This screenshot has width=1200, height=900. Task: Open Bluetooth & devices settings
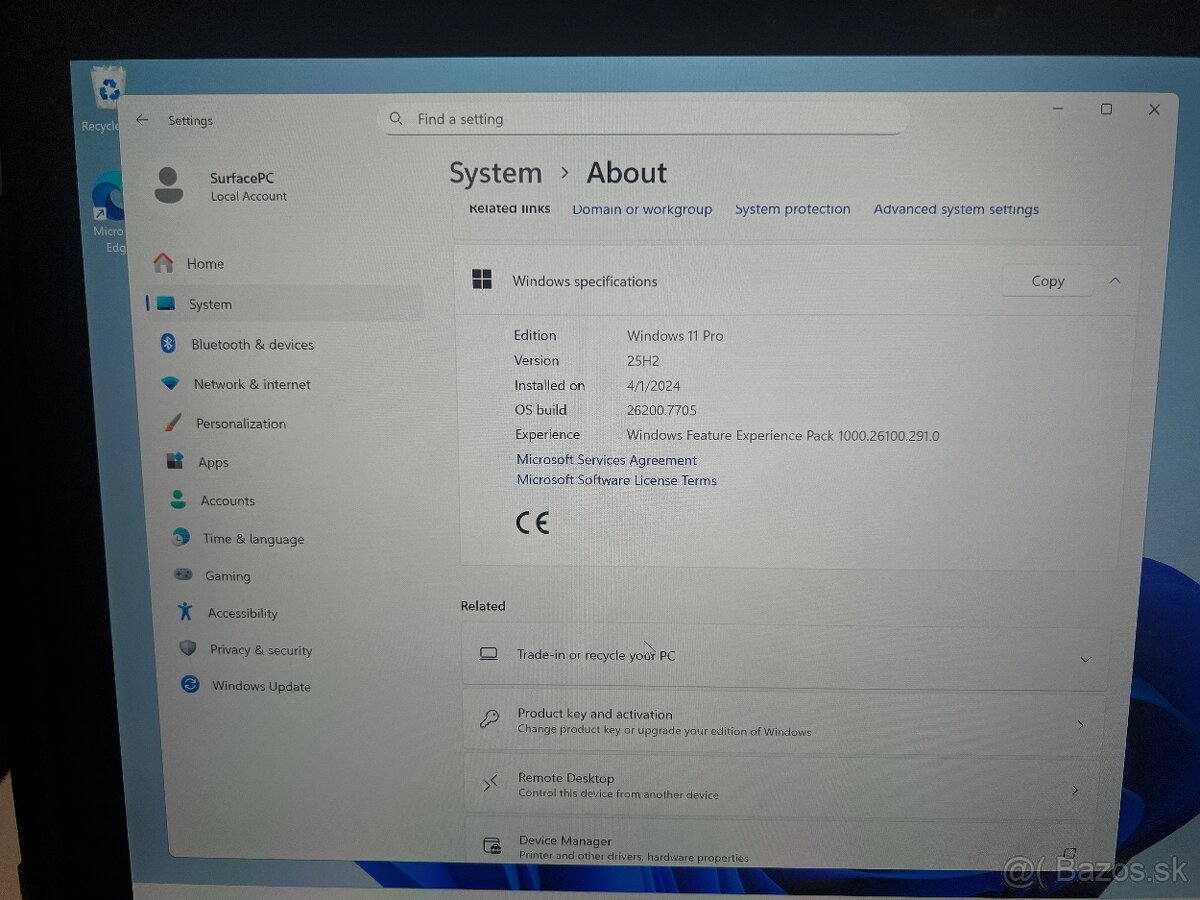pyautogui.click(x=252, y=344)
